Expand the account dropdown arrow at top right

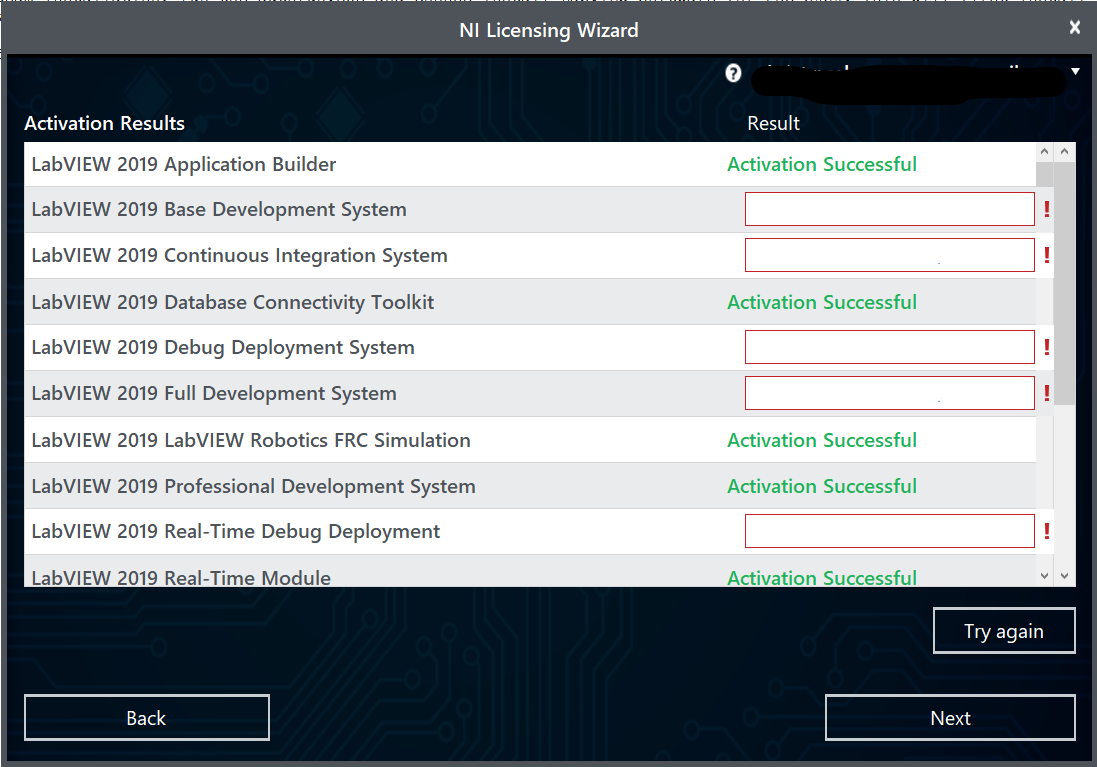pos(1075,71)
